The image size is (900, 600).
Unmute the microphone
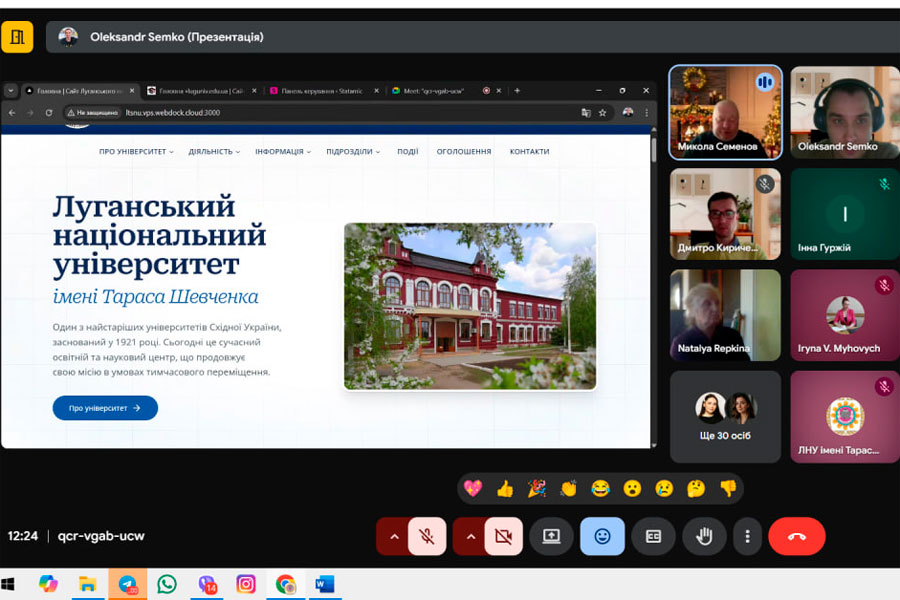click(x=427, y=536)
